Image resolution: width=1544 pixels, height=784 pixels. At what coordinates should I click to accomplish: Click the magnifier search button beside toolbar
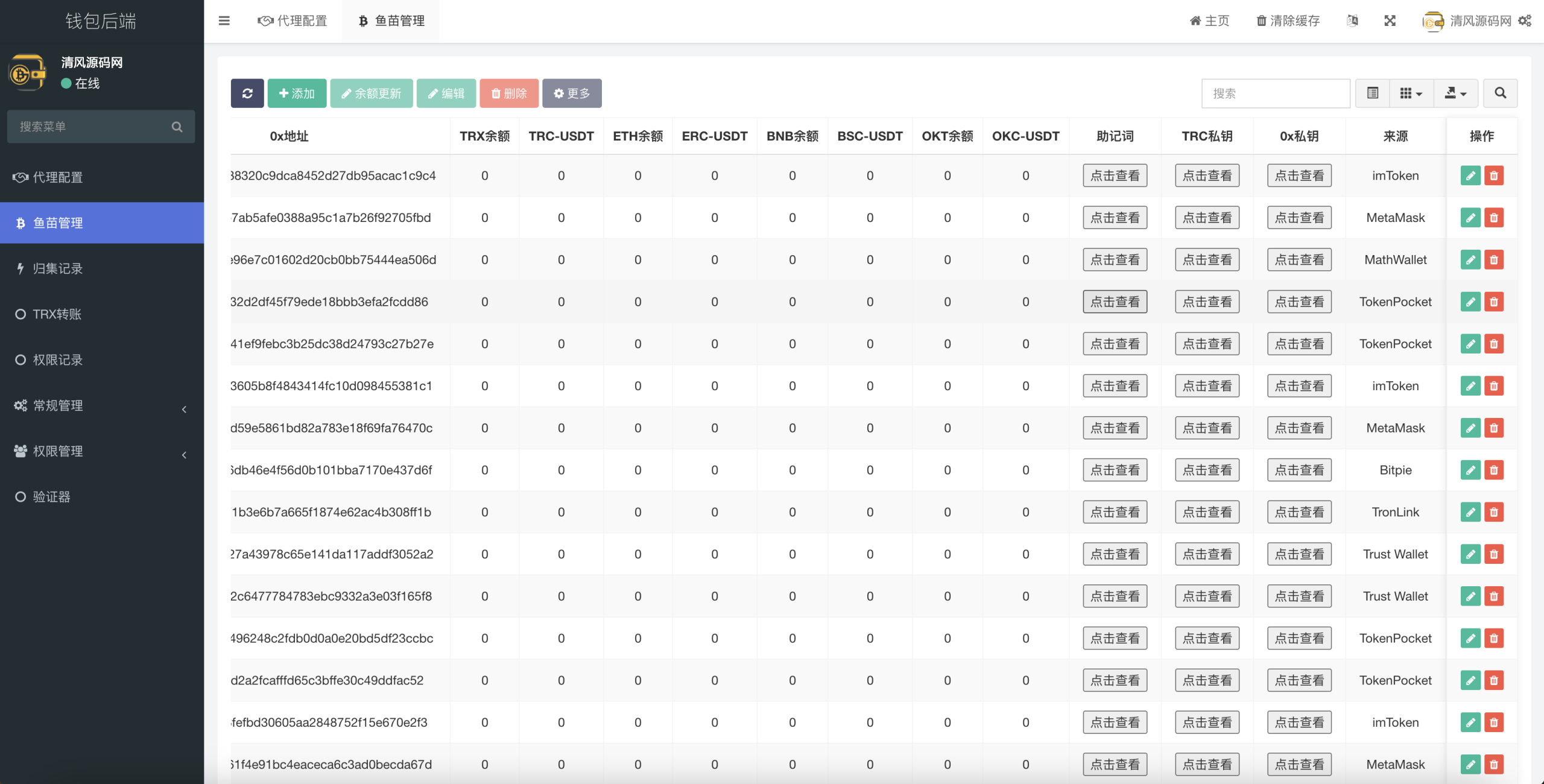(x=1501, y=93)
